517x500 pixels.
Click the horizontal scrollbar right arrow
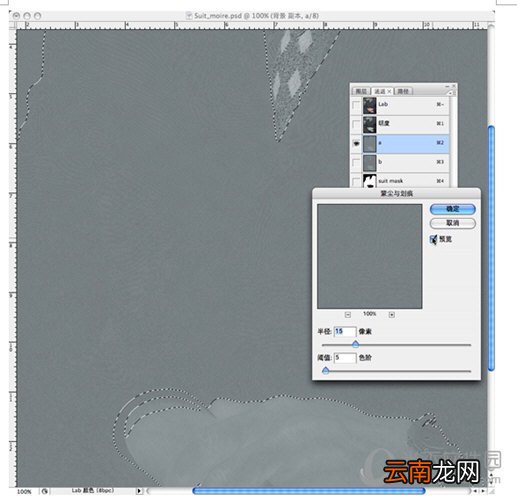(x=483, y=491)
